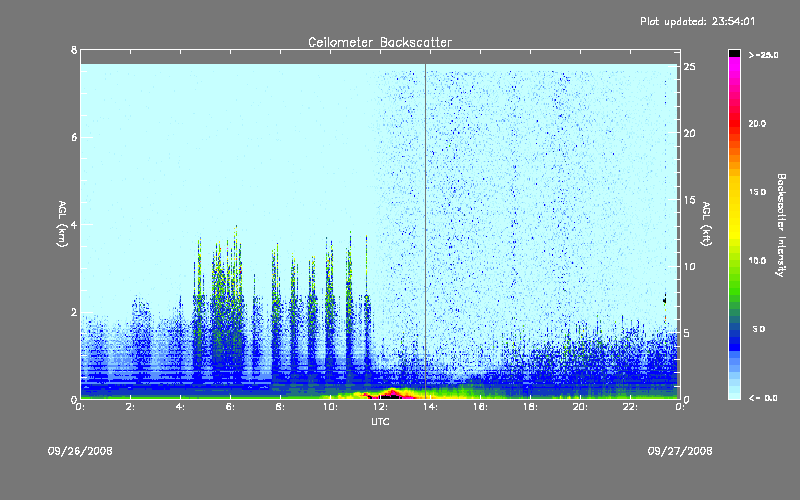800x500 pixels.
Task: Click the "18:" hour tick on UTC axis
Action: (531, 407)
